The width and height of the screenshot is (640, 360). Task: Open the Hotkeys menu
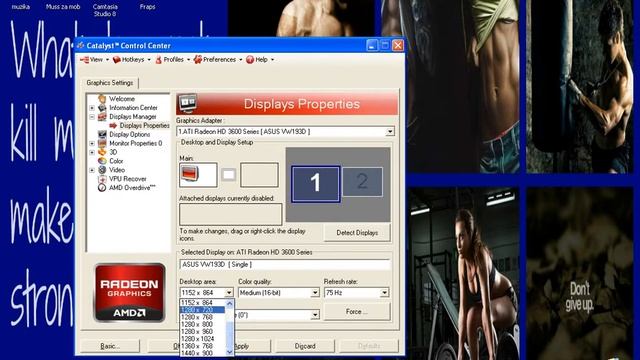coord(132,60)
